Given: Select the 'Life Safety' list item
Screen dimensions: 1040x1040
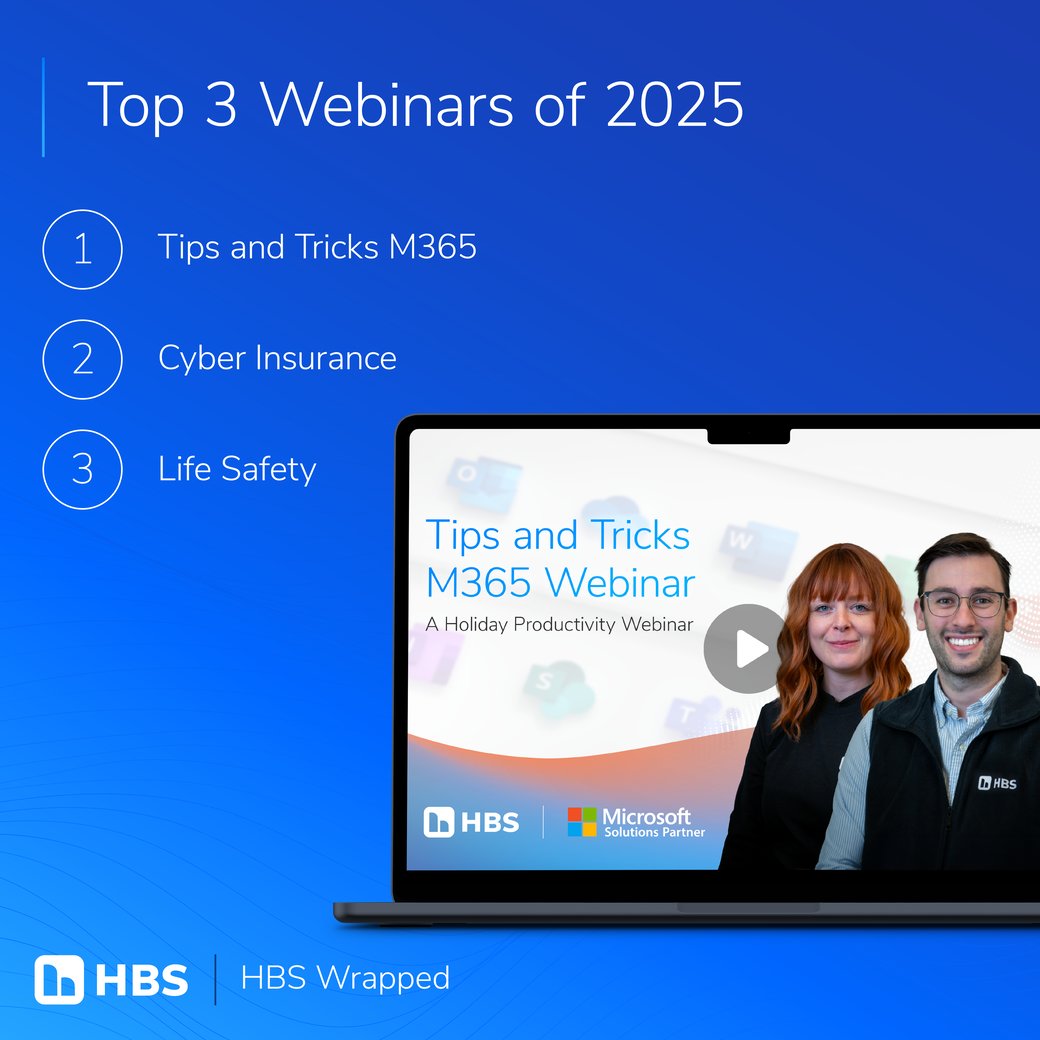Looking at the screenshot, I should point(237,469).
